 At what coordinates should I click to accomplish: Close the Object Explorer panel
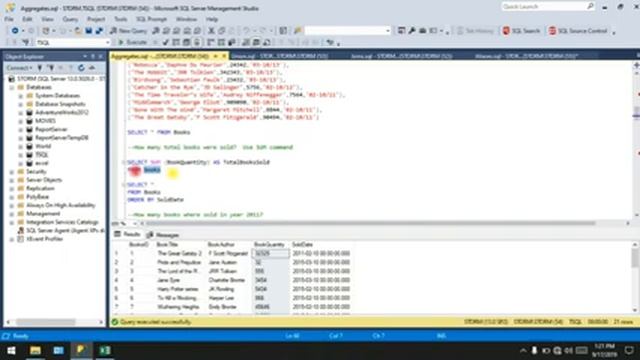tap(100, 56)
